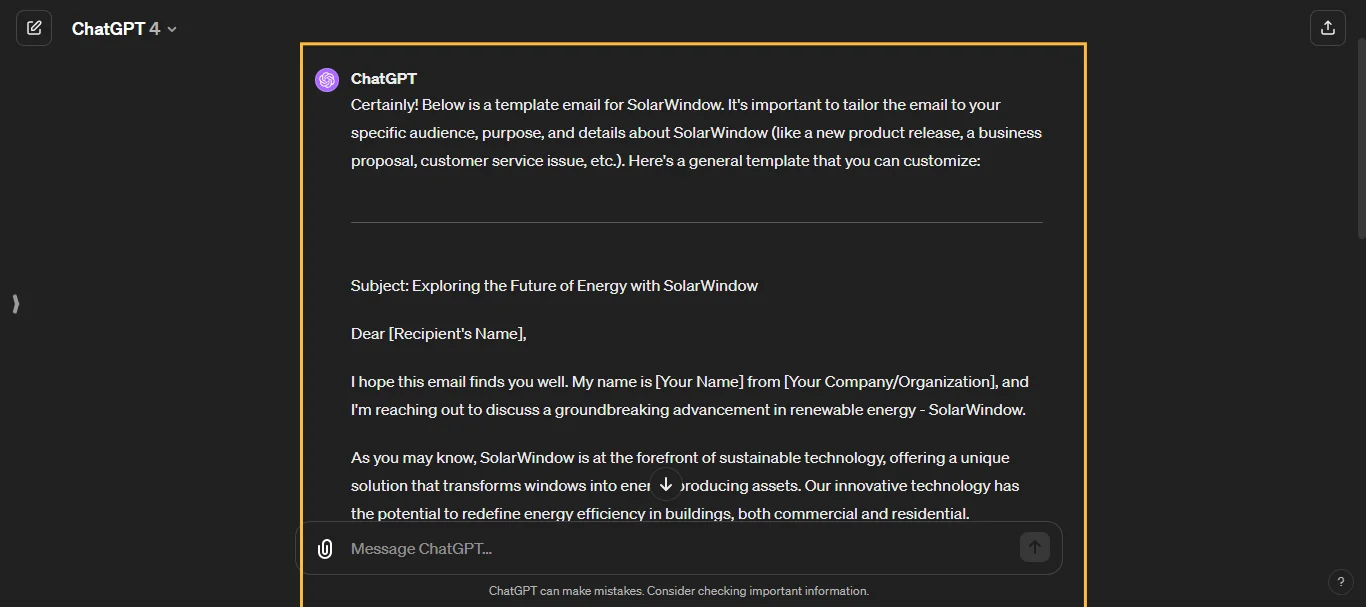The width and height of the screenshot is (1366, 607).
Task: Click the chevron next to ChatGPT 4
Action: click(x=171, y=29)
